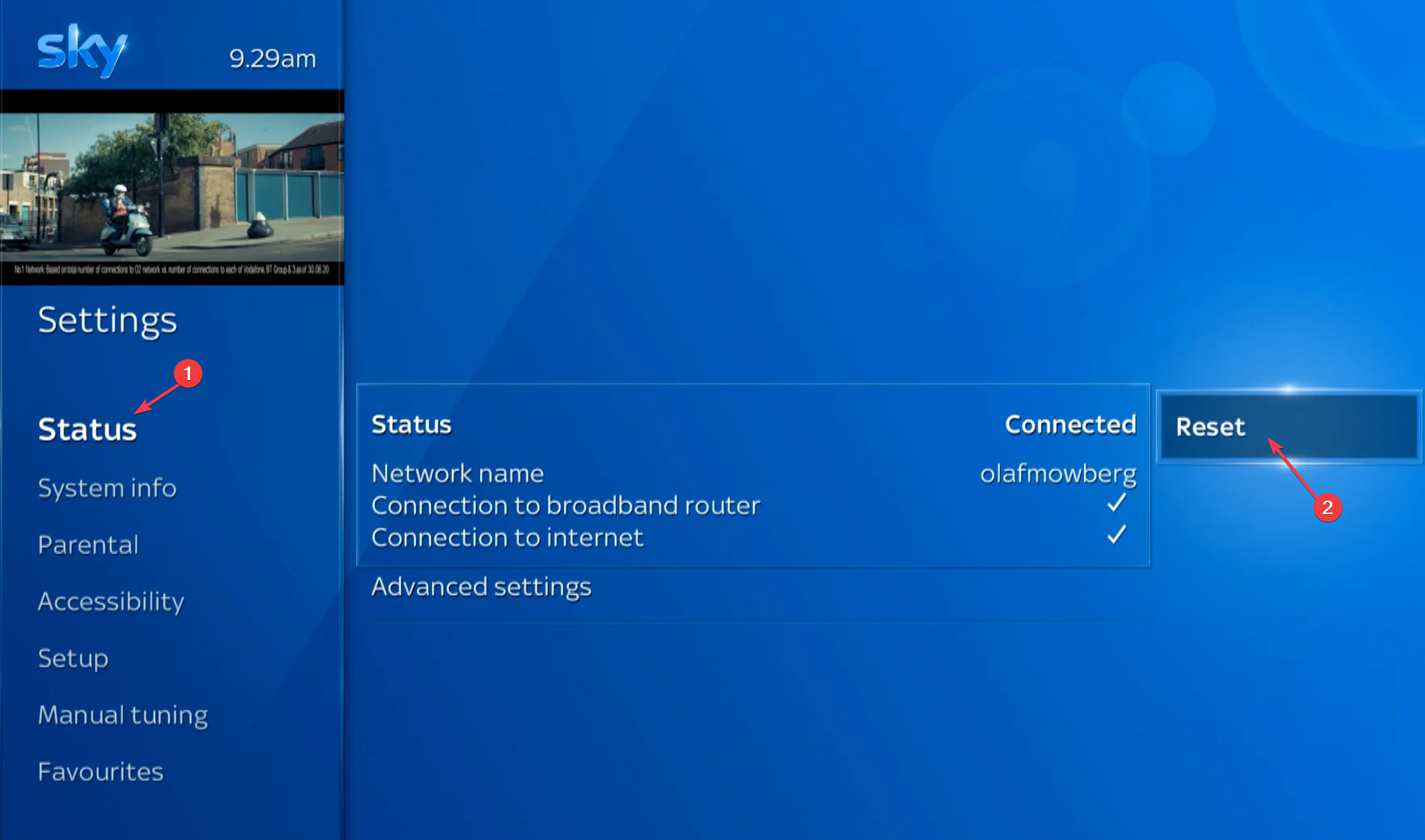Click the Connected status text

1070,424
